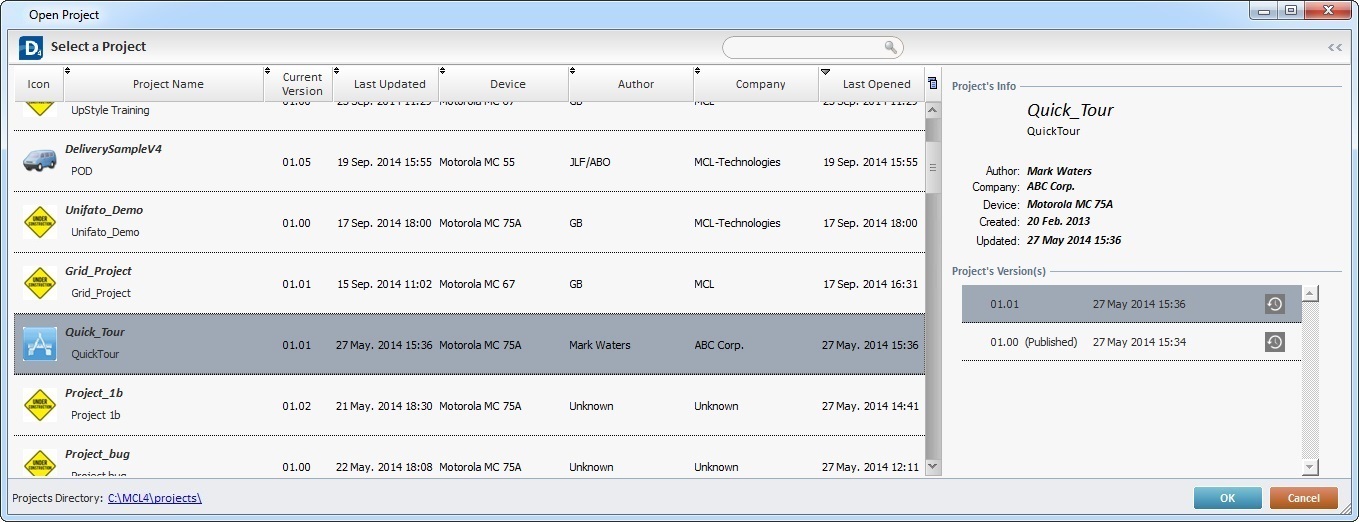
Task: Collapse the Project's Info panel with the double chevron
Action: pyautogui.click(x=1334, y=47)
